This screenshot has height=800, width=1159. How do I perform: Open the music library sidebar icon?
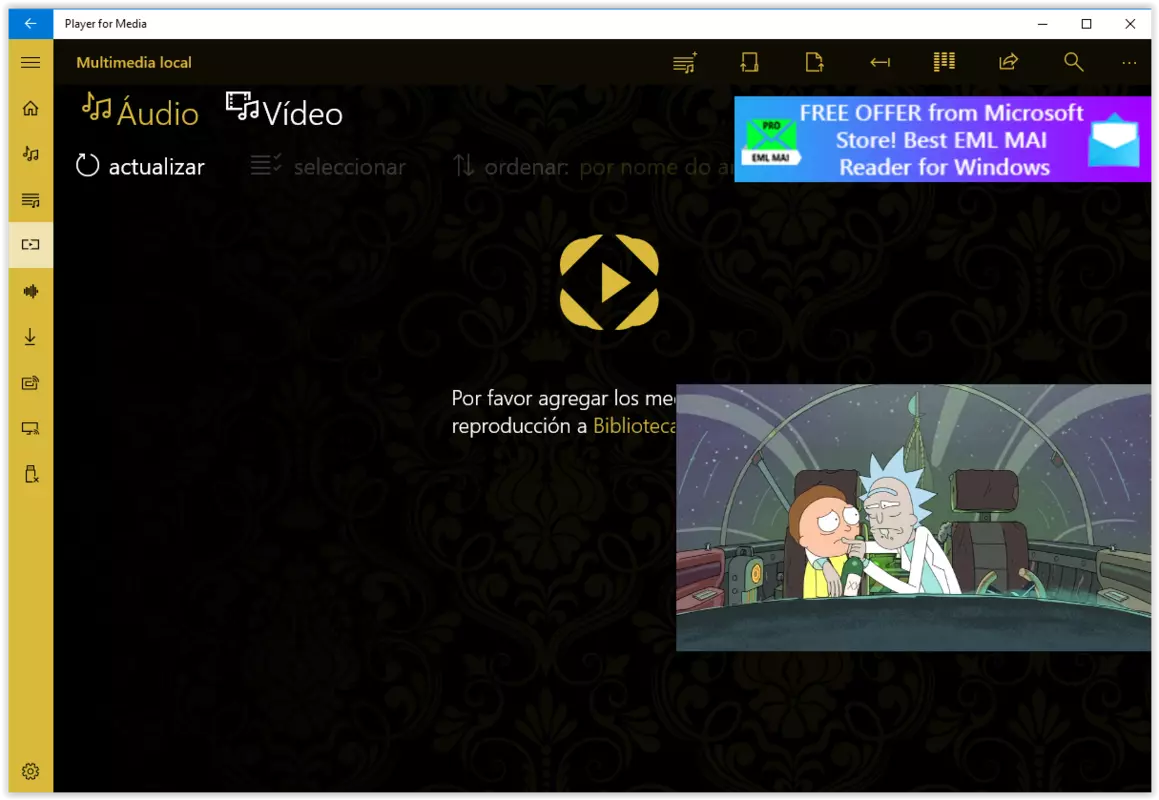pyautogui.click(x=30, y=154)
